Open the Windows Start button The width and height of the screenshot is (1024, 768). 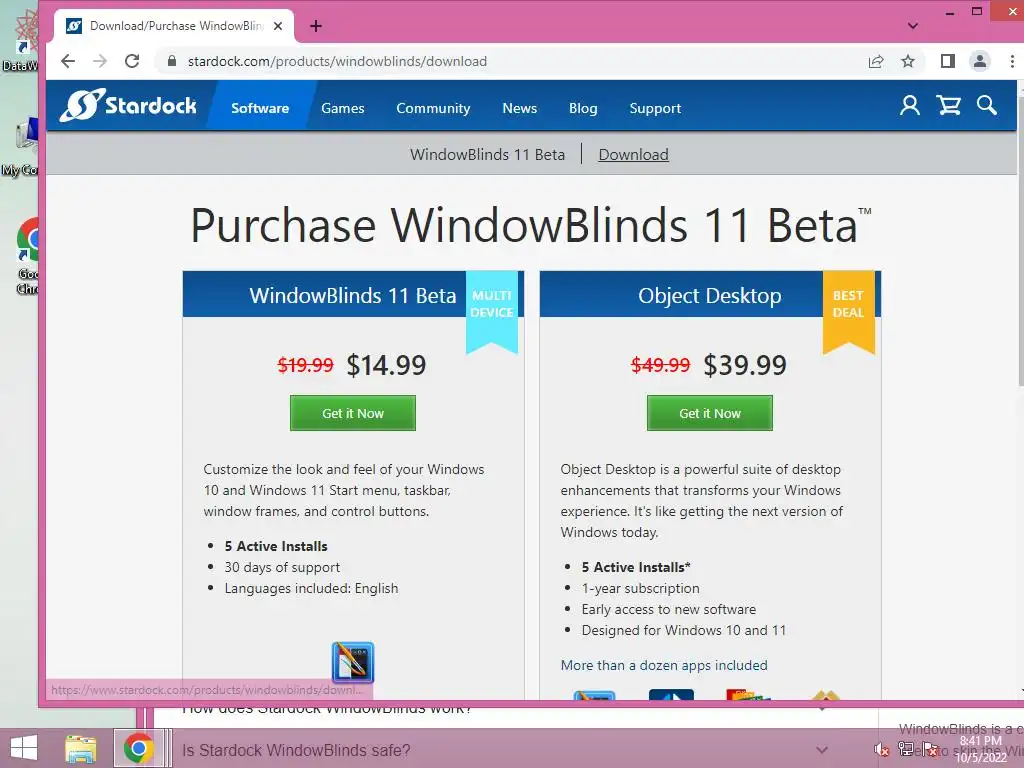[x=24, y=748]
